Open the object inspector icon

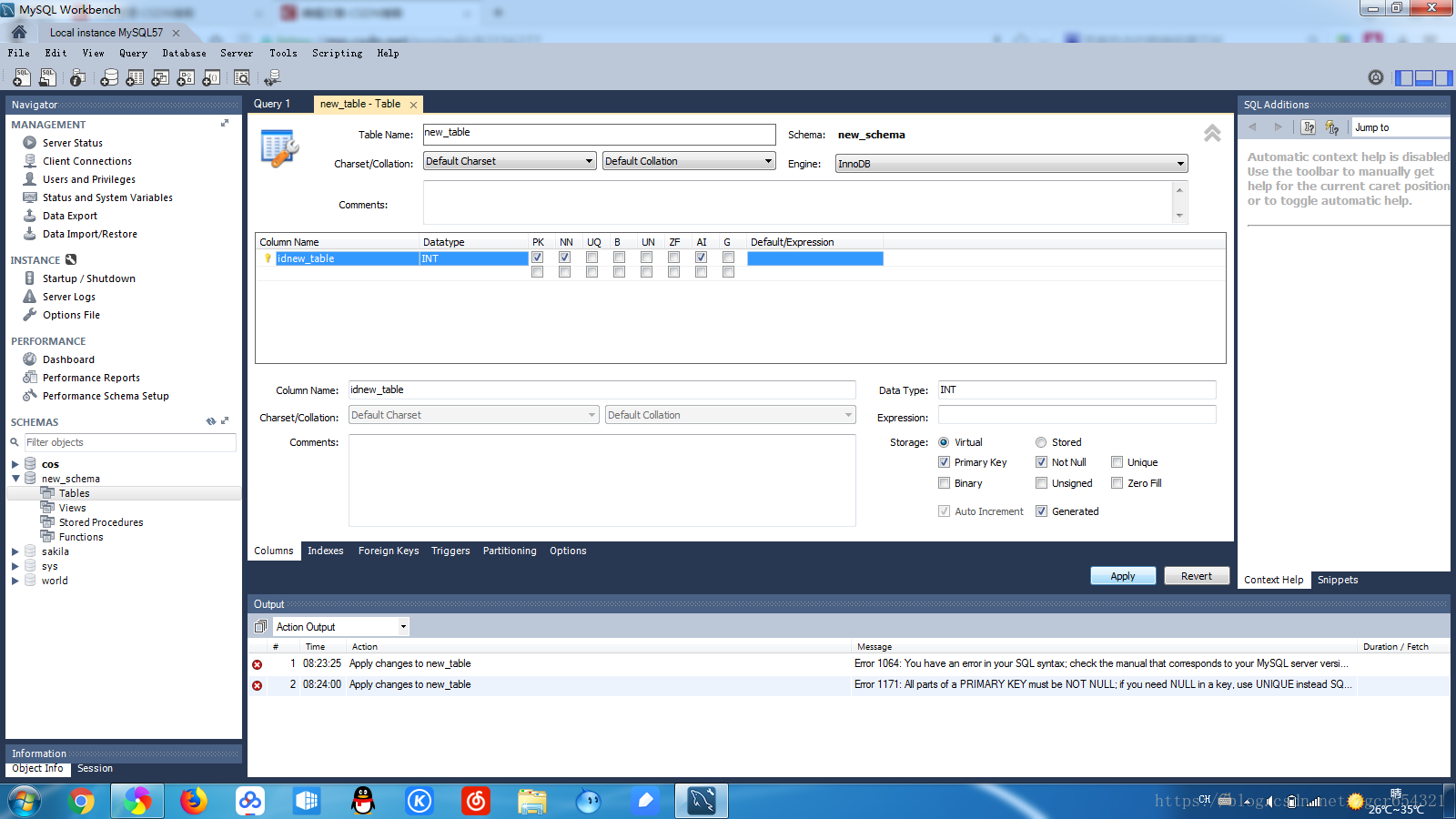[x=78, y=78]
